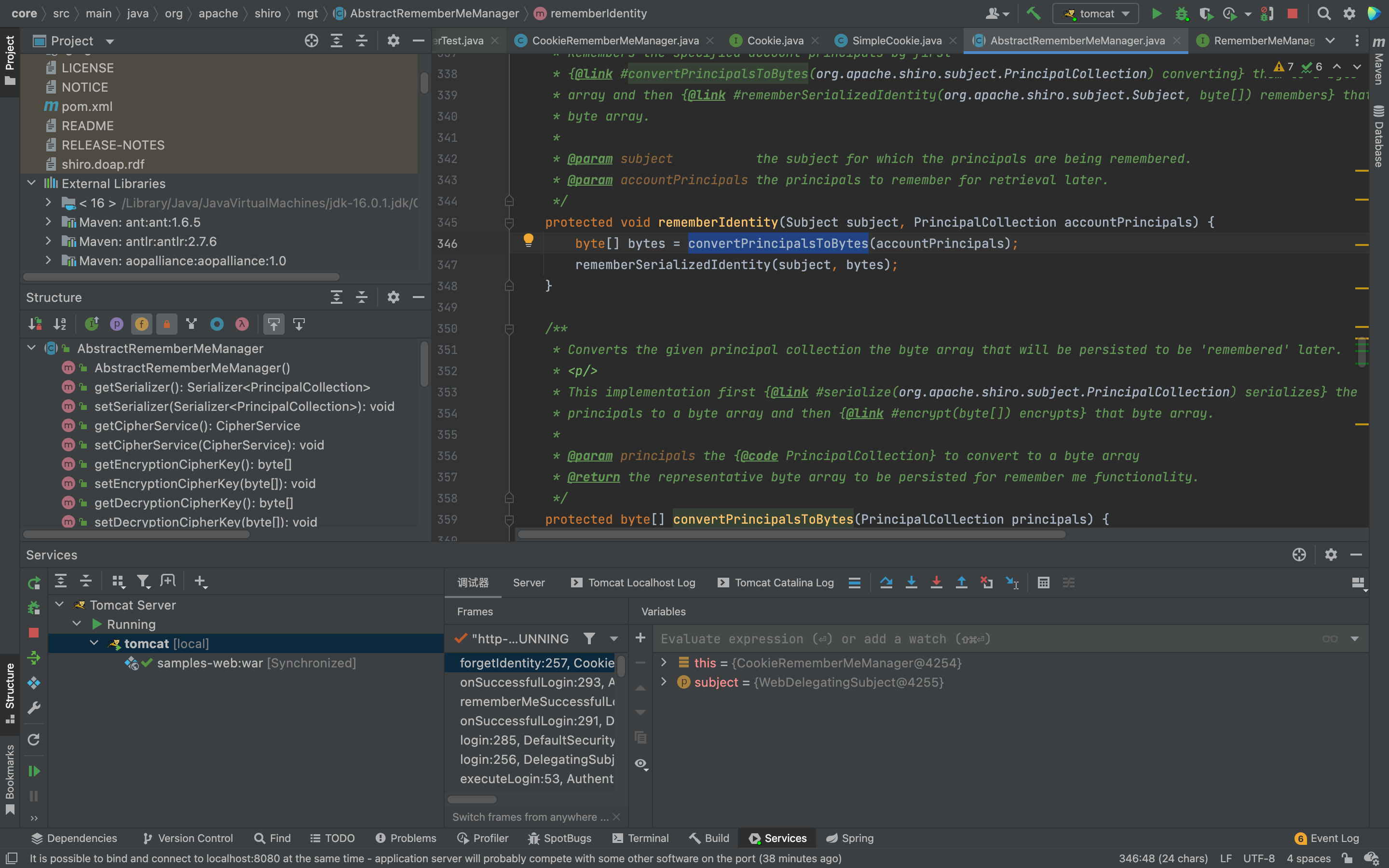Image resolution: width=1389 pixels, height=868 pixels.
Task: Expand the JDK 16 library node
Action: 48,203
